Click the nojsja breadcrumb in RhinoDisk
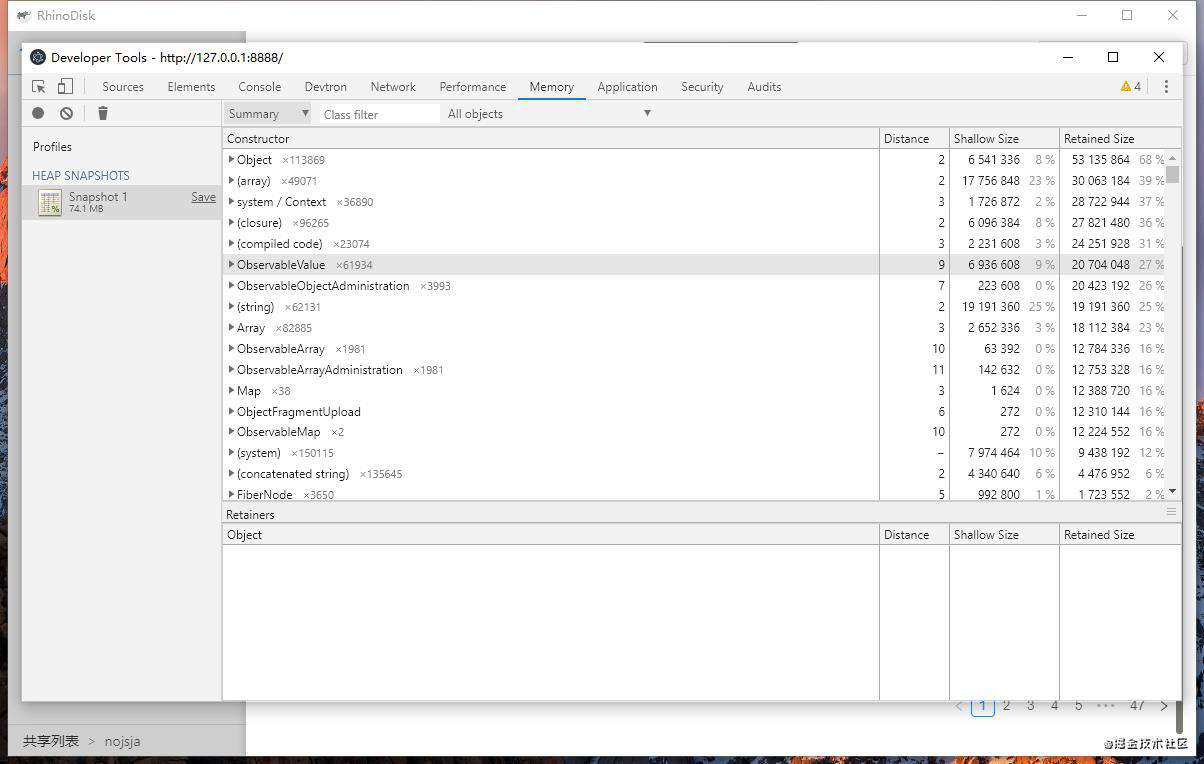1204x764 pixels. (x=122, y=741)
